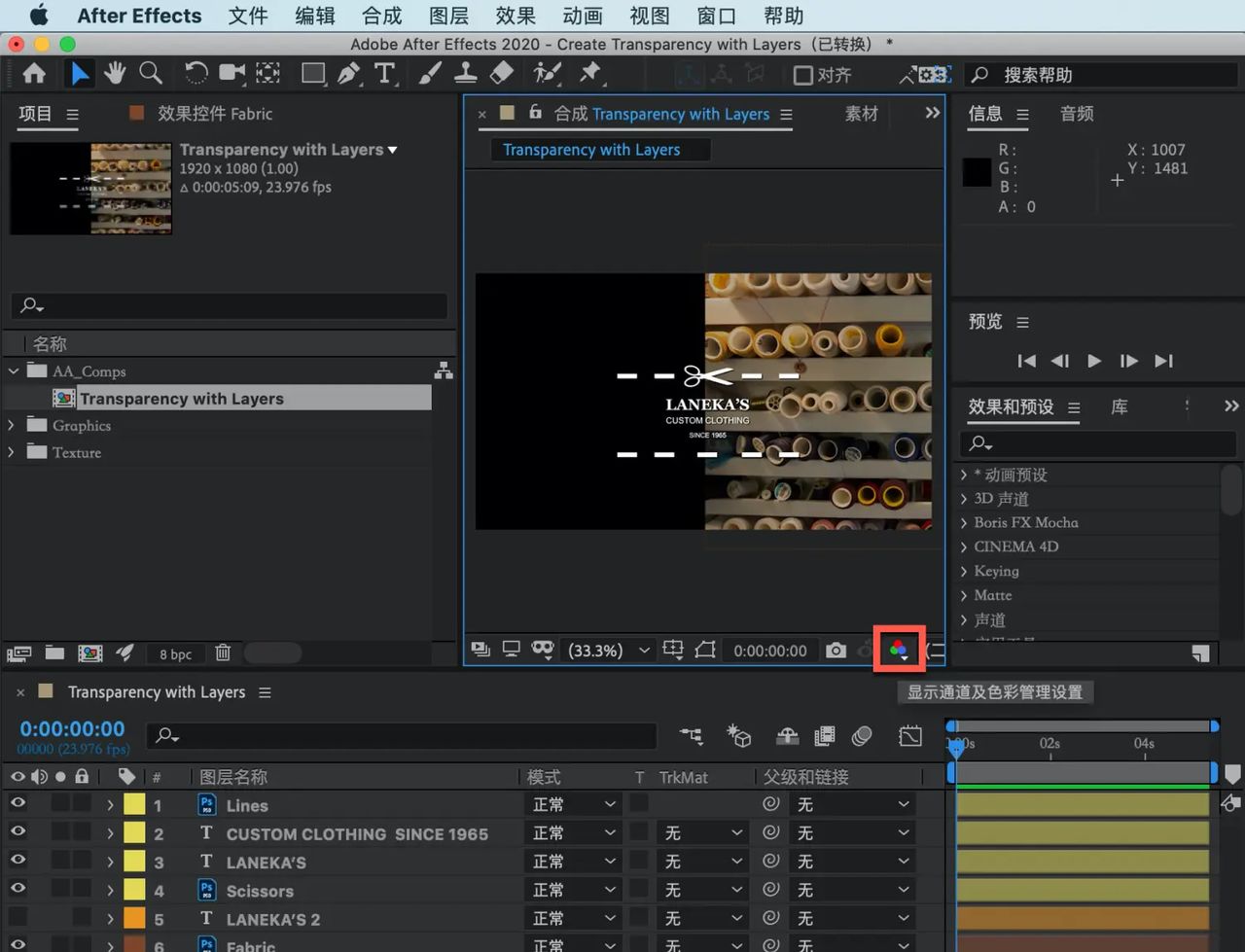1245x952 pixels.
Task: Open the magnification ratio dropdown showing 33.3%
Action: (x=607, y=650)
